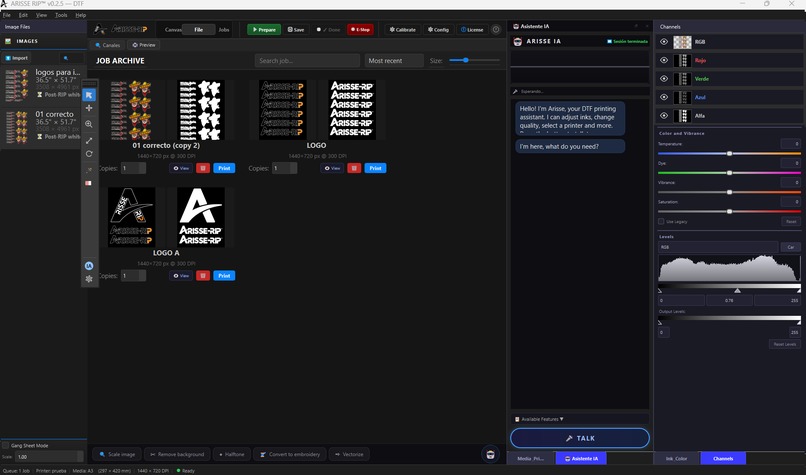
Task: Switch to the Canvas tab
Action: [173, 30]
